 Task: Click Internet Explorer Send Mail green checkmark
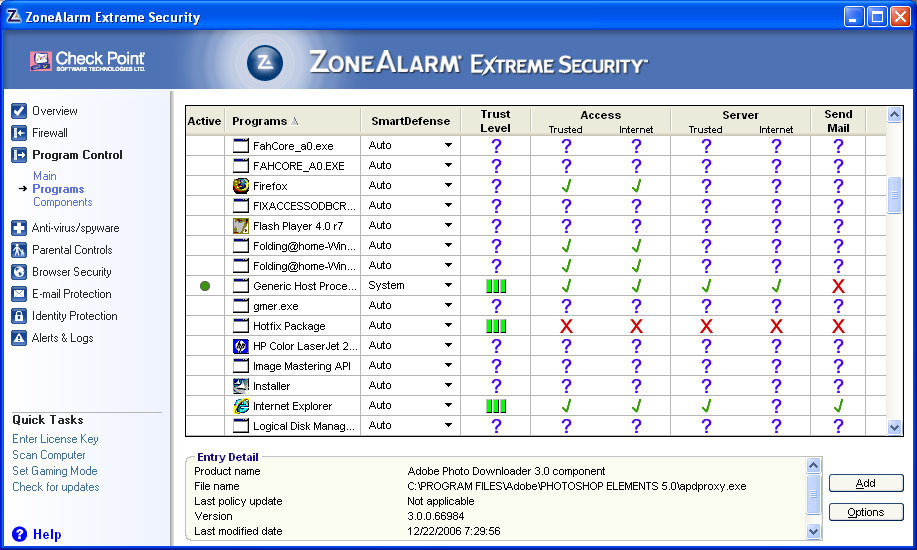(838, 405)
